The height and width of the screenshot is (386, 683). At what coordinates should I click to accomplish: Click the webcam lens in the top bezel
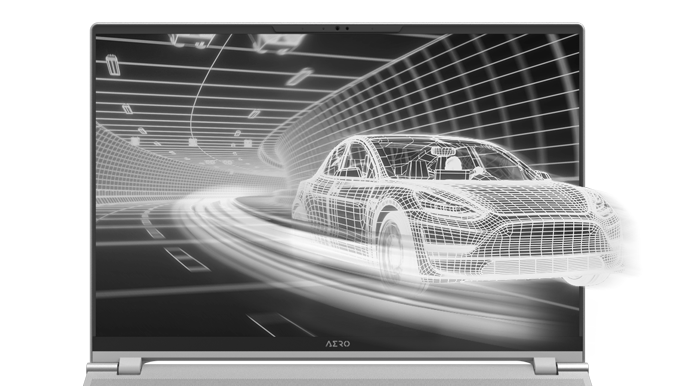(337, 28)
